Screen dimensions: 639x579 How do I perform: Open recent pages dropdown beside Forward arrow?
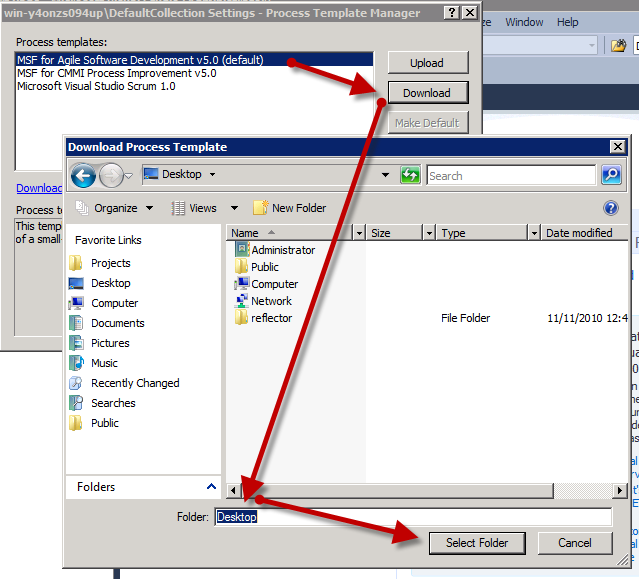[128, 176]
